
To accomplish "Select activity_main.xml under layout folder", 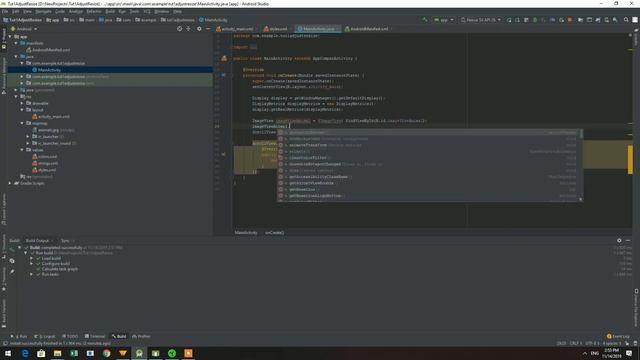I will [x=53, y=117].
